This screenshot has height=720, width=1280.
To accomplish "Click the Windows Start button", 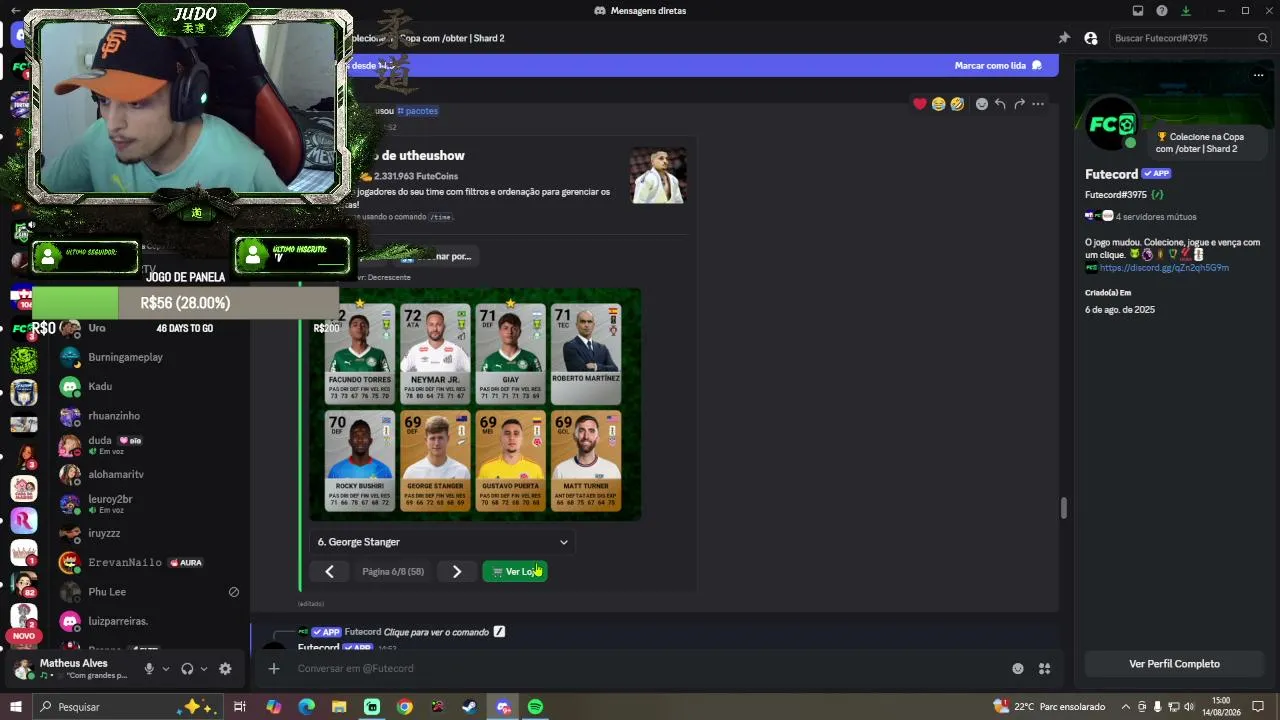I will [16, 707].
